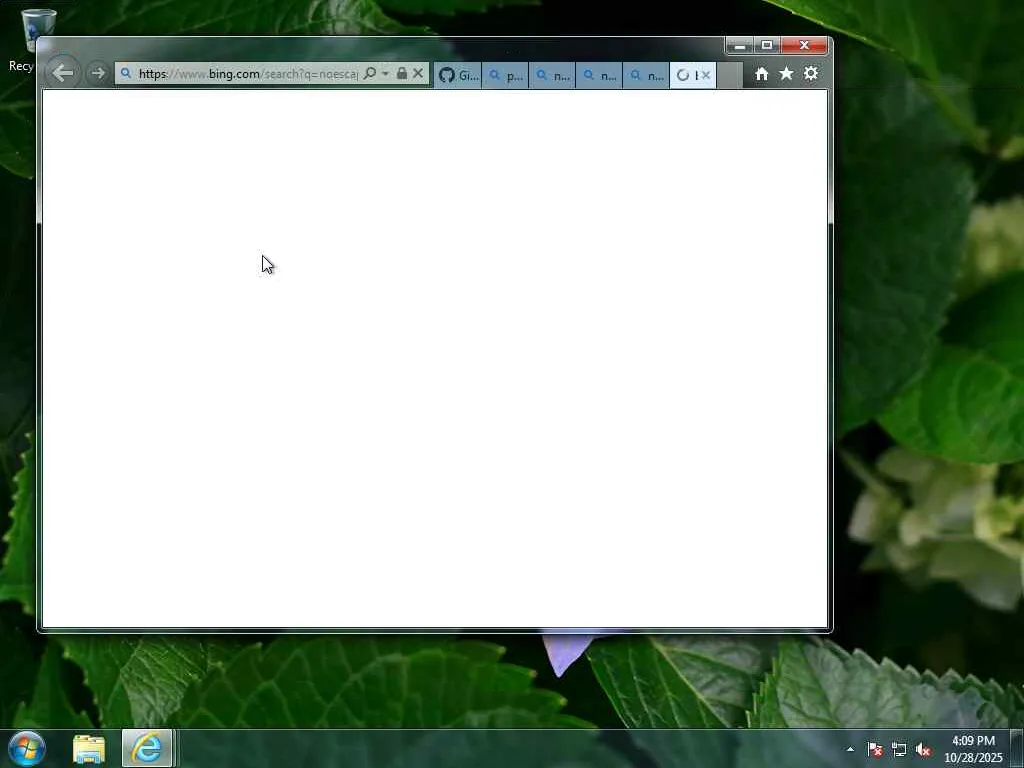This screenshot has height=768, width=1024.
Task: Select the currently loading tab
Action: pos(687,75)
